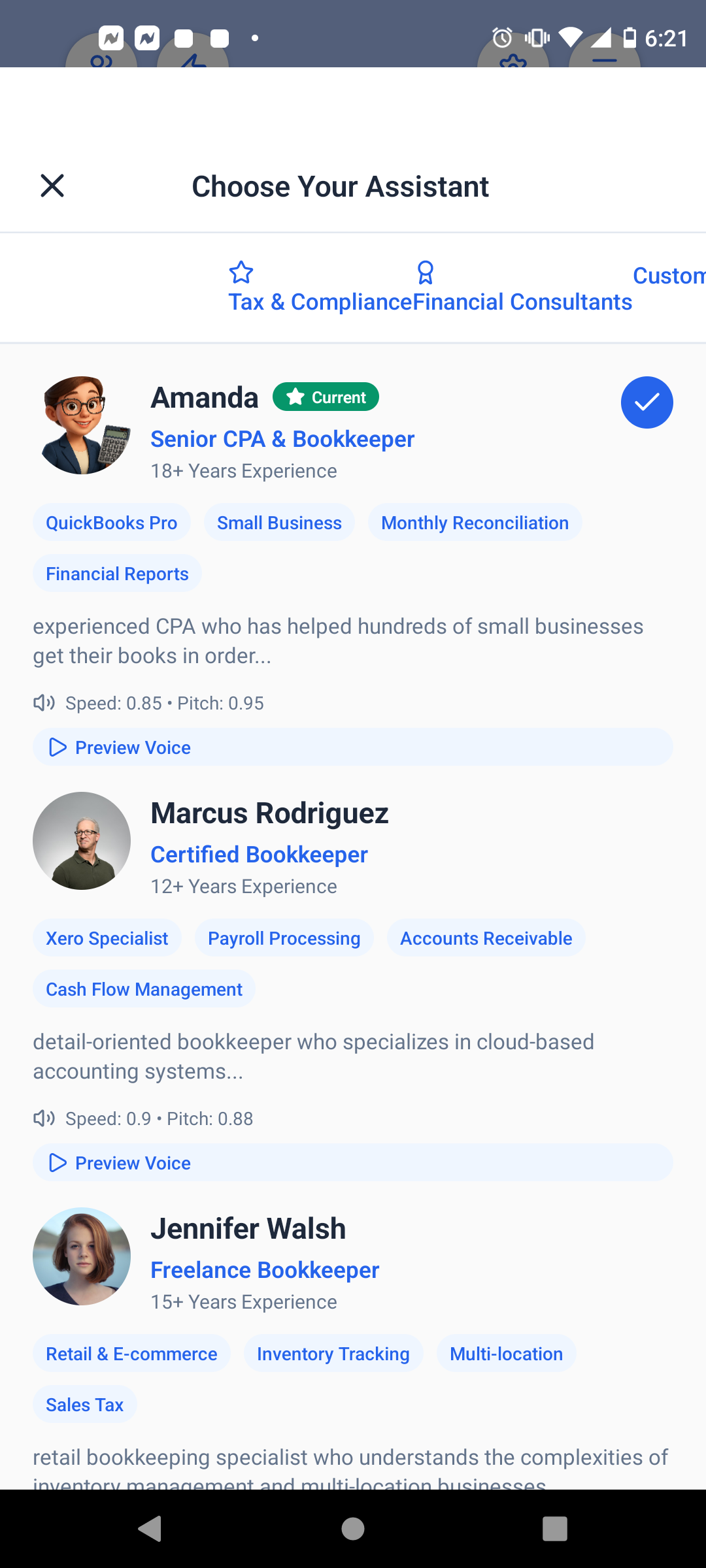Open the Tax & Compliance tab
The width and height of the screenshot is (706, 1568).
(x=320, y=288)
